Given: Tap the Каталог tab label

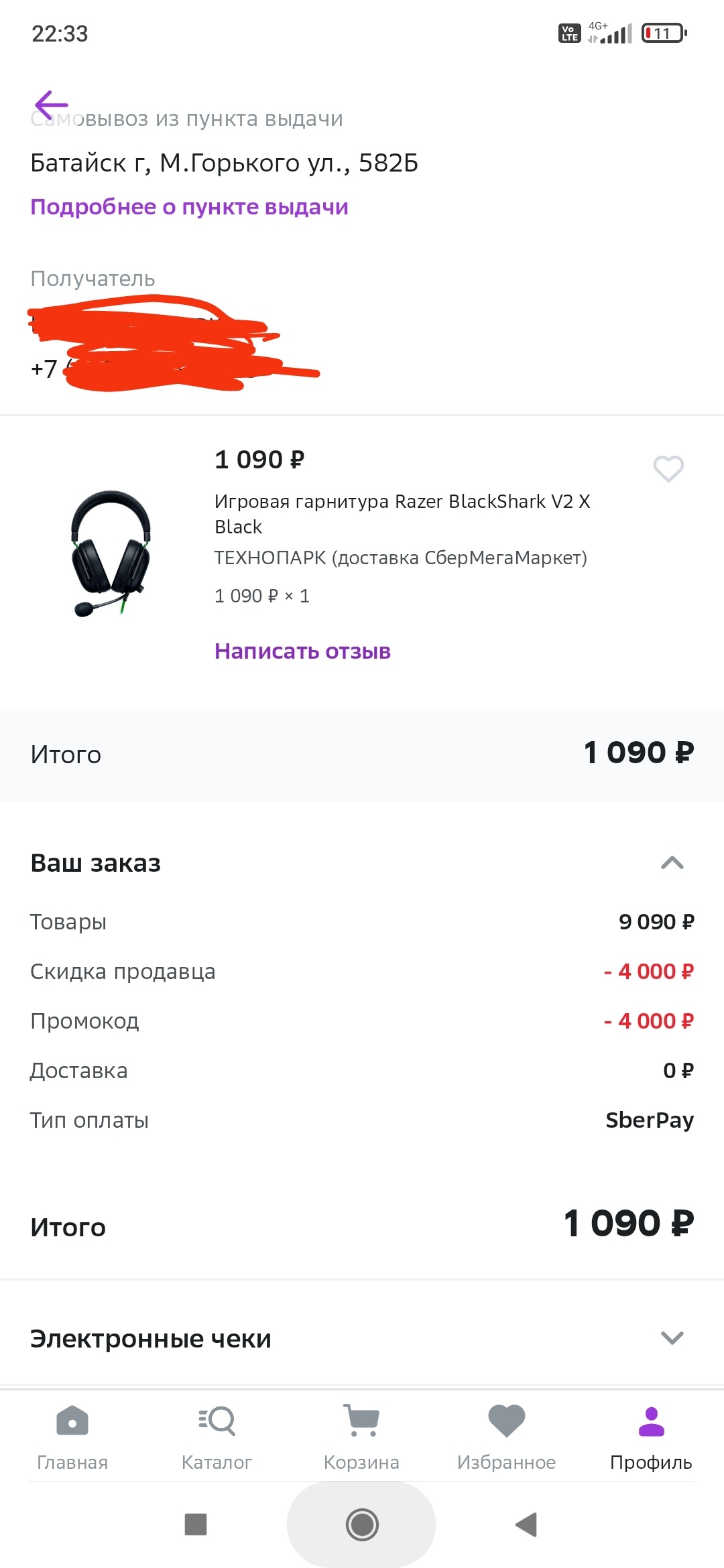Looking at the screenshot, I should (217, 1462).
